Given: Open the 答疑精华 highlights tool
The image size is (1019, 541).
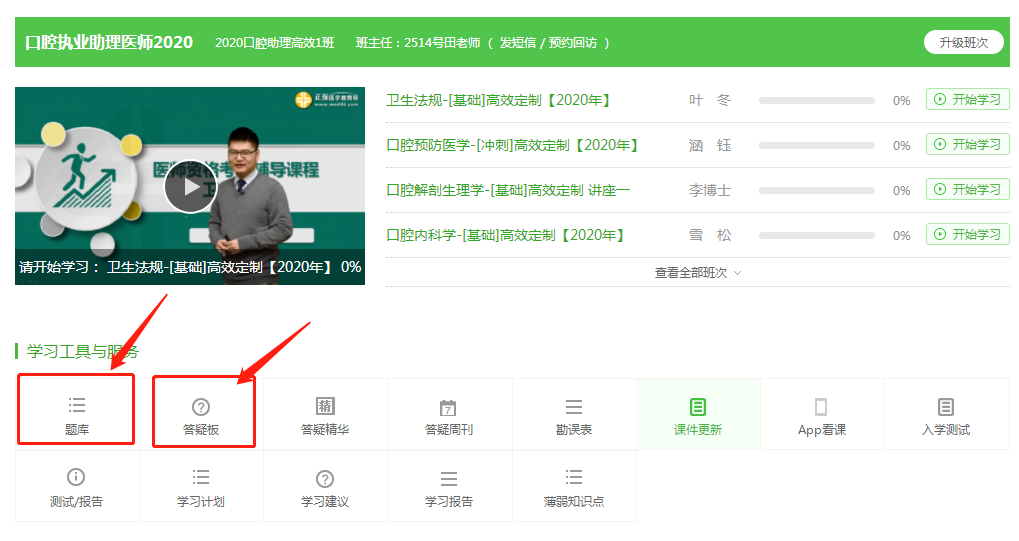Looking at the screenshot, I should point(325,415).
